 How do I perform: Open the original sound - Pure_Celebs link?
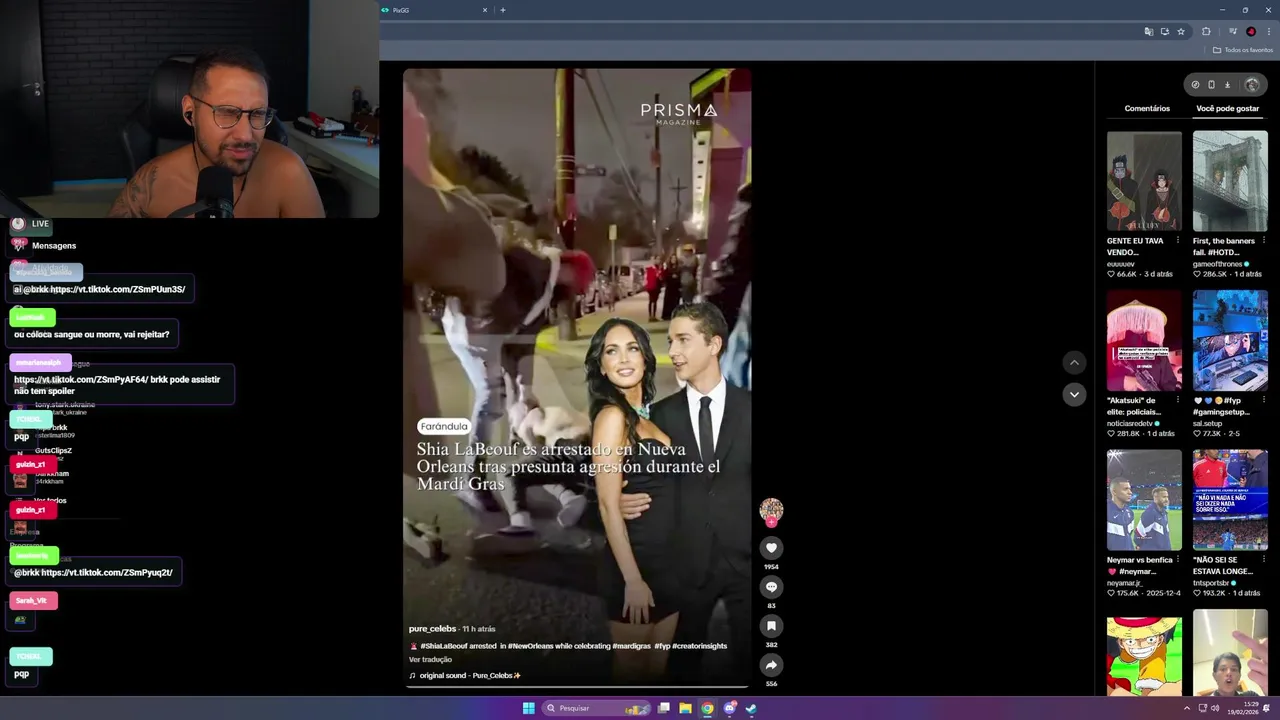pos(470,676)
